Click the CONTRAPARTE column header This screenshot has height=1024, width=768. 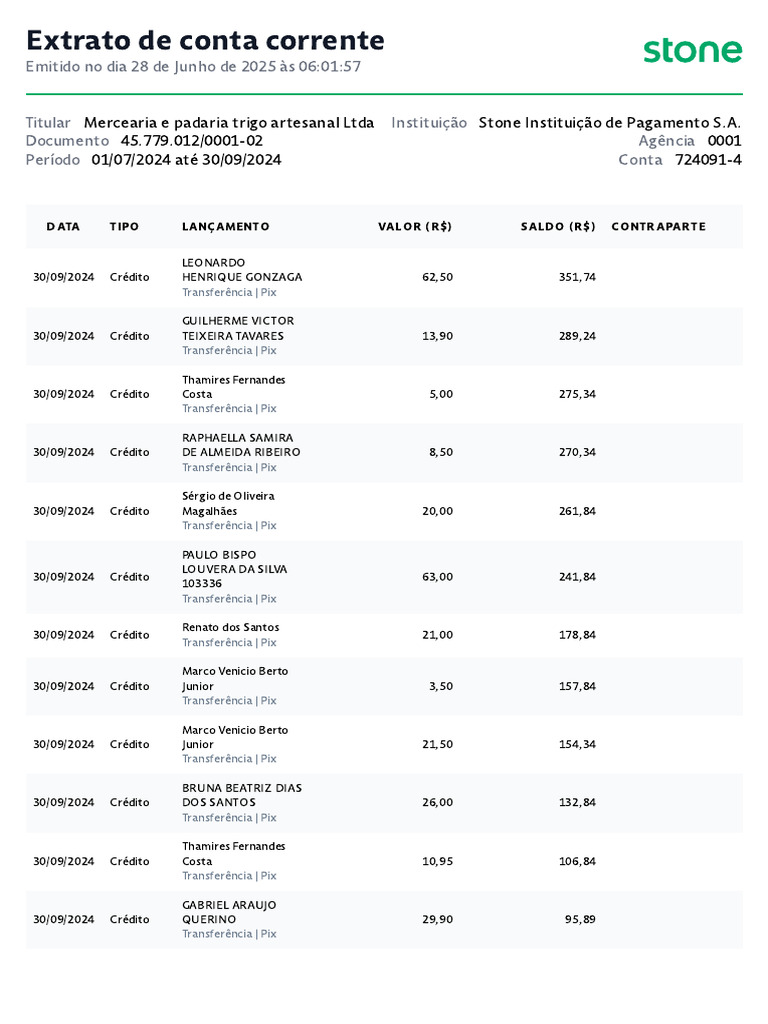tap(658, 227)
